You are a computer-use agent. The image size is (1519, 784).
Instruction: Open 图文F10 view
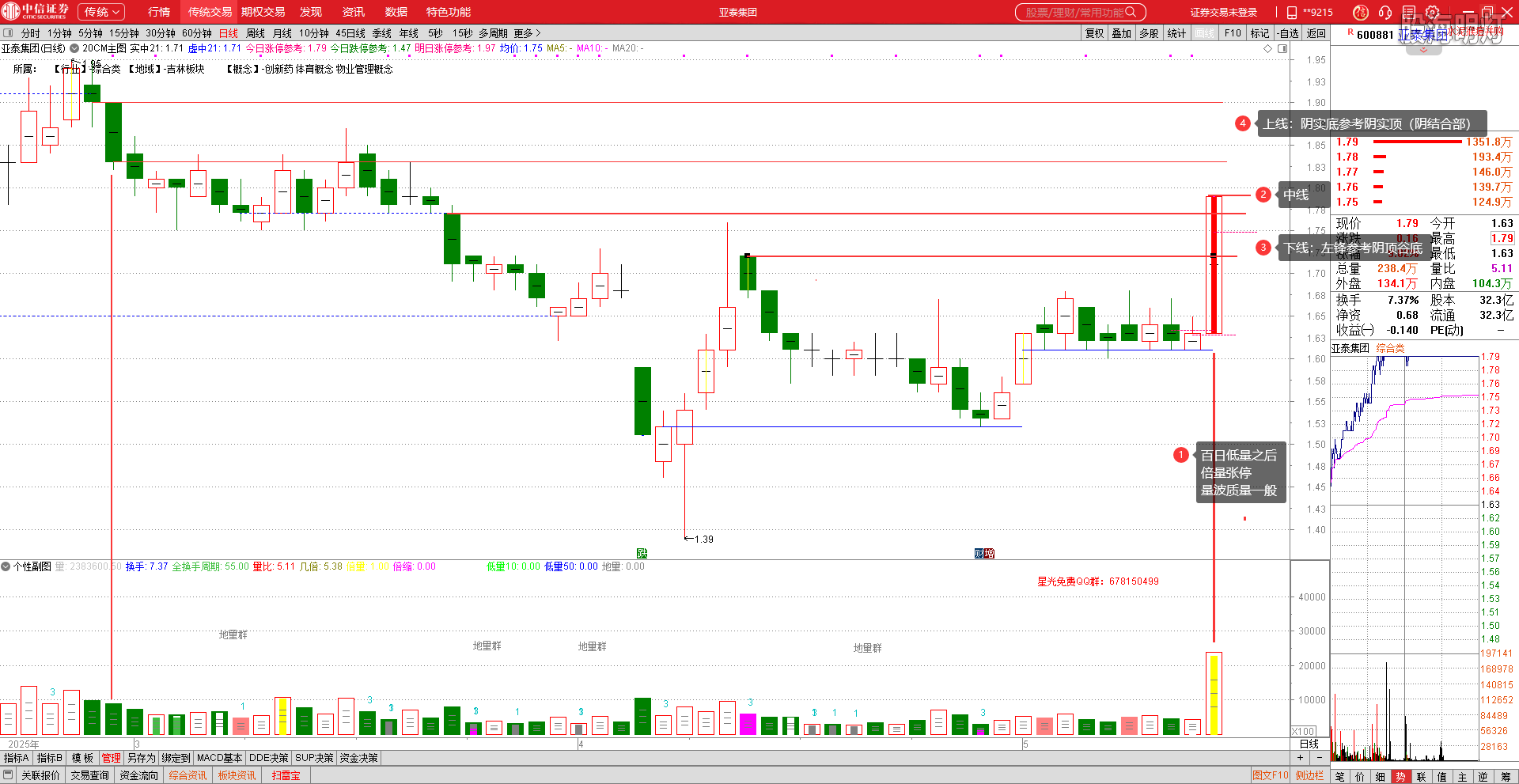[x=1270, y=775]
